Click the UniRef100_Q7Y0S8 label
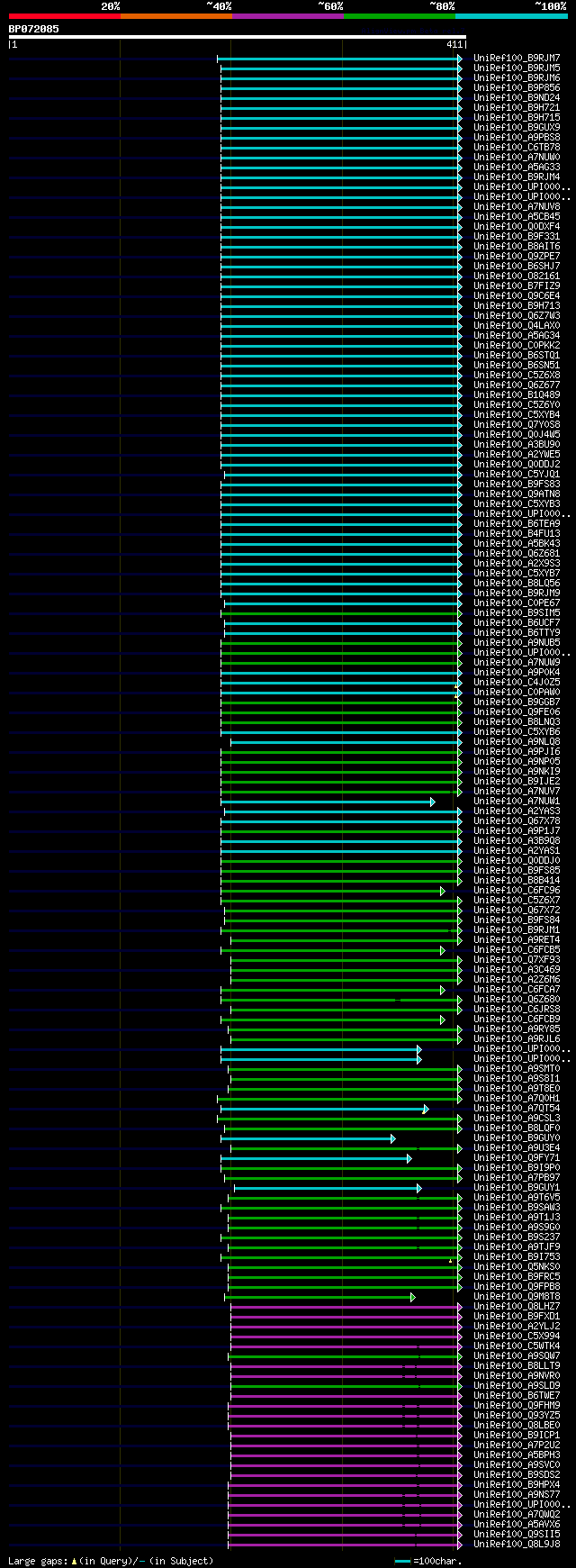This screenshot has height=1568, width=576. (x=517, y=425)
